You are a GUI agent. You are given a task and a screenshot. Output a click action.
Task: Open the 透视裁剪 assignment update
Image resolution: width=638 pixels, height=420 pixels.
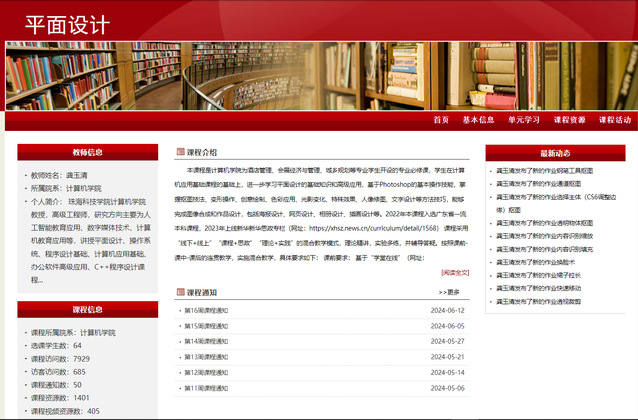[x=538, y=302]
